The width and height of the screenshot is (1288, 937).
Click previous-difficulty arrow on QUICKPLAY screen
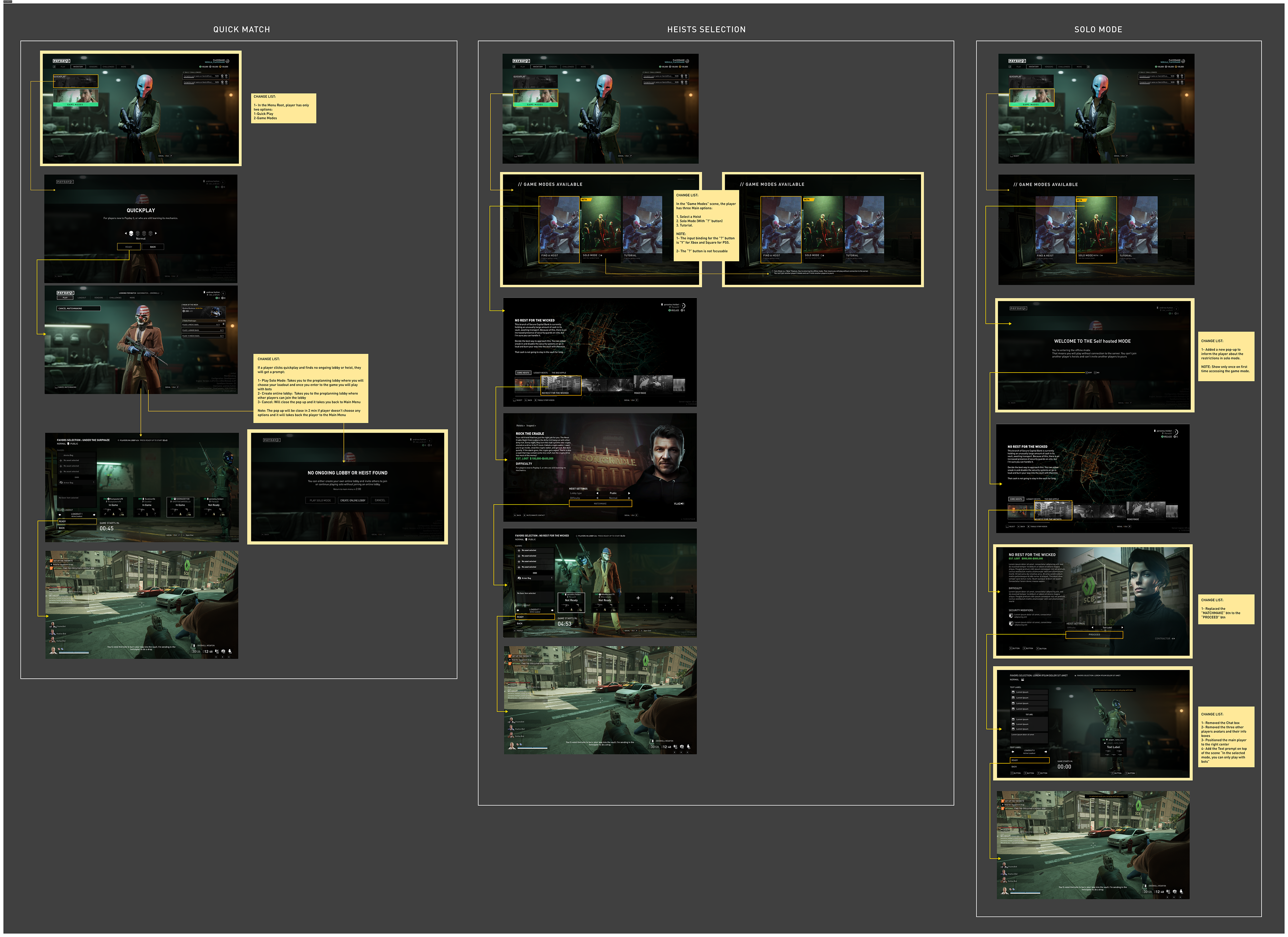click(x=125, y=233)
